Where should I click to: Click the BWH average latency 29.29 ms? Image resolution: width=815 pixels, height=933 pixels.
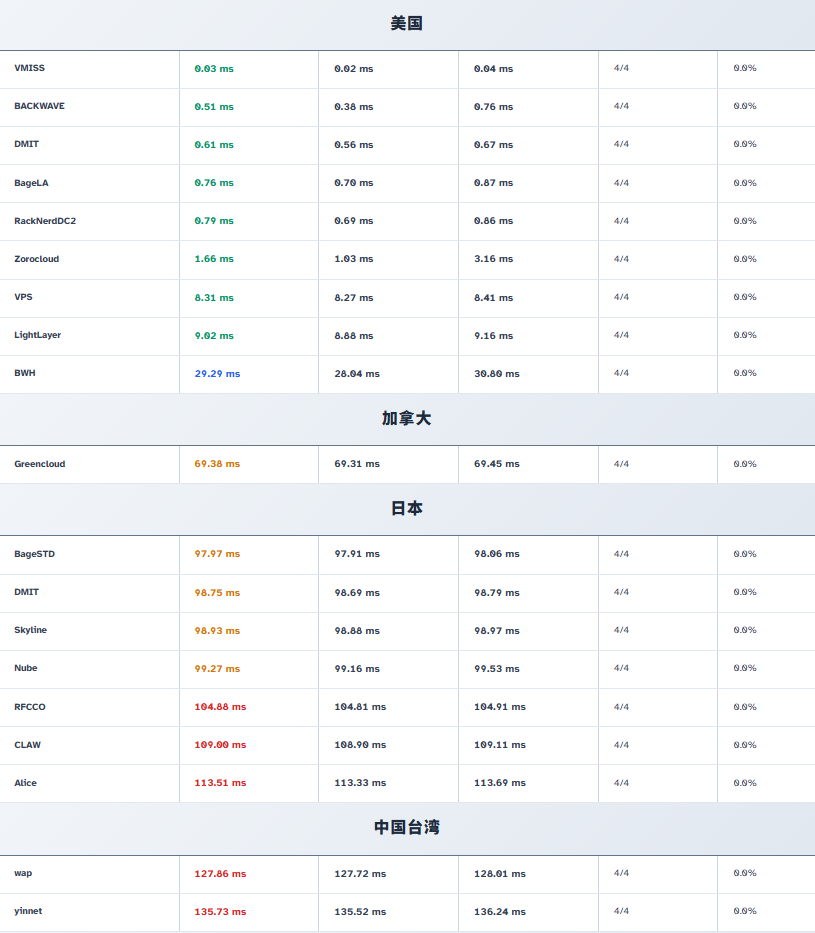[x=217, y=373]
